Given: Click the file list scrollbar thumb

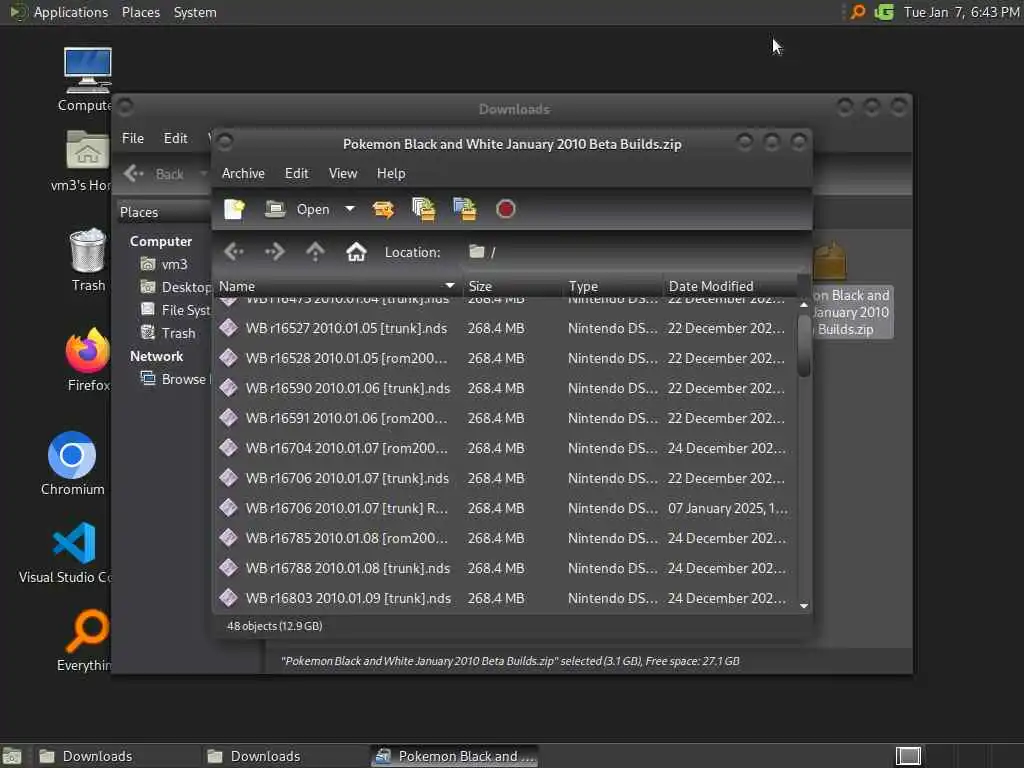Looking at the screenshot, I should 804,345.
